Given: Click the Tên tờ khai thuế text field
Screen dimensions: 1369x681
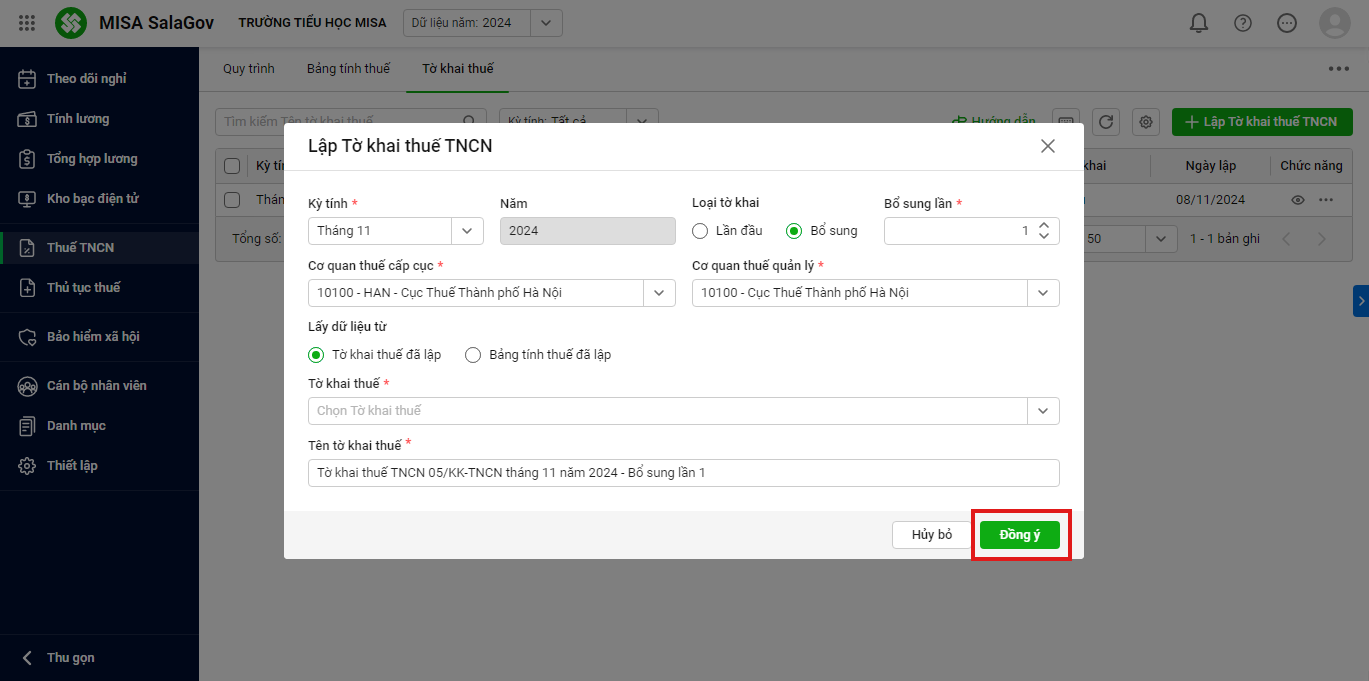Looking at the screenshot, I should pyautogui.click(x=683, y=473).
